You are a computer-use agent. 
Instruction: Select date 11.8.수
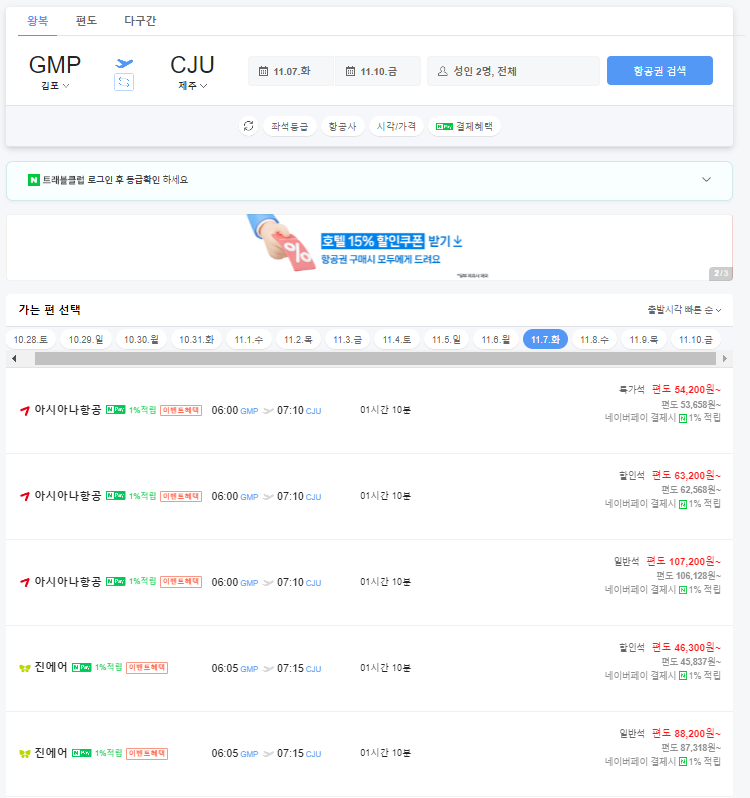(594, 339)
